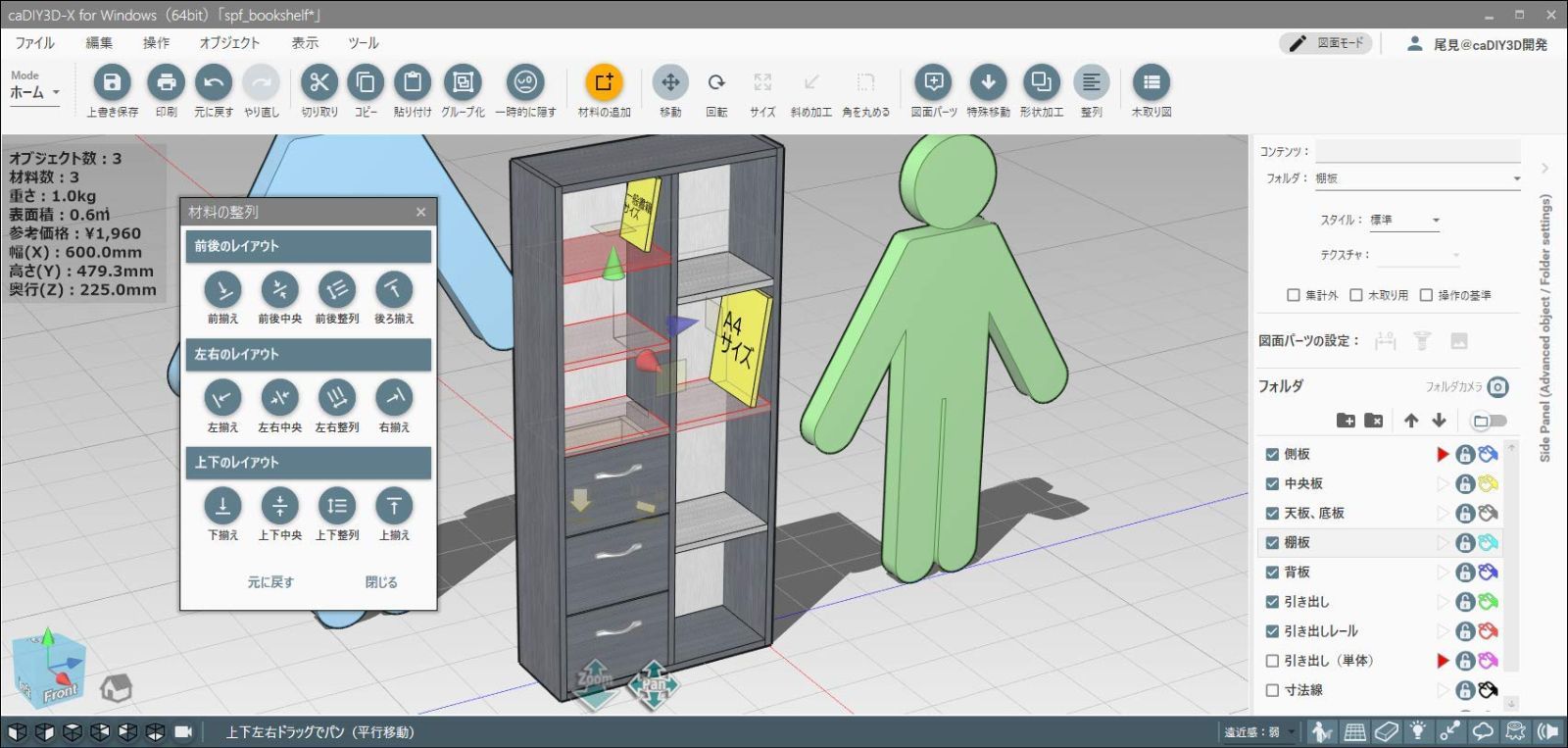
Task: Click the color icon for 中央板 folder
Action: point(1489,483)
